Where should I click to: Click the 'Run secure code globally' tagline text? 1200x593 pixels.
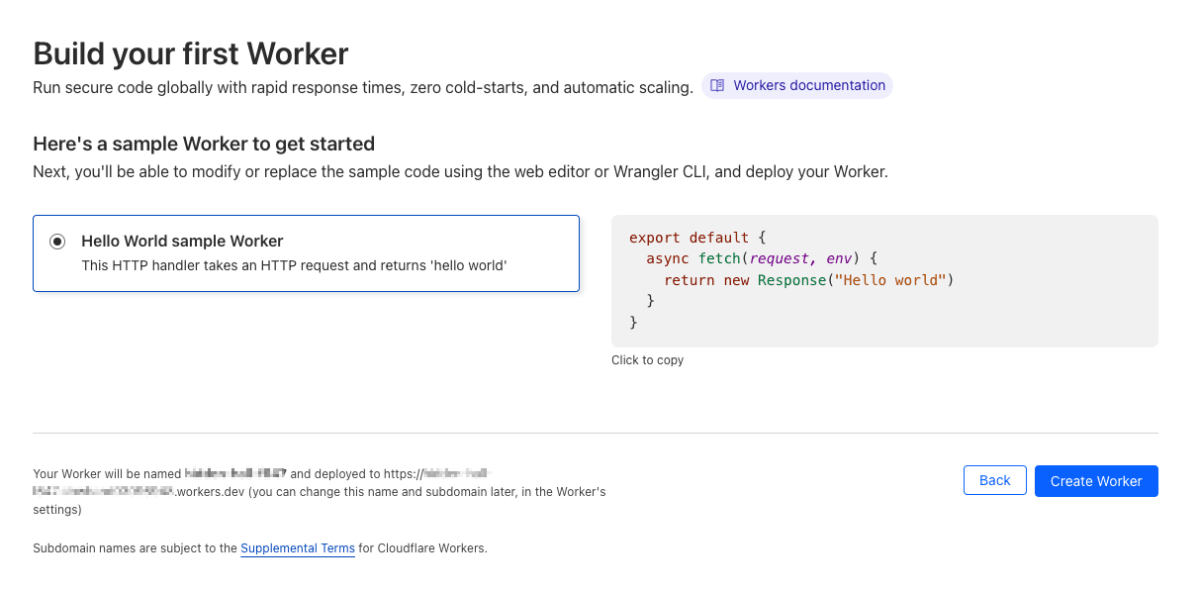click(363, 88)
